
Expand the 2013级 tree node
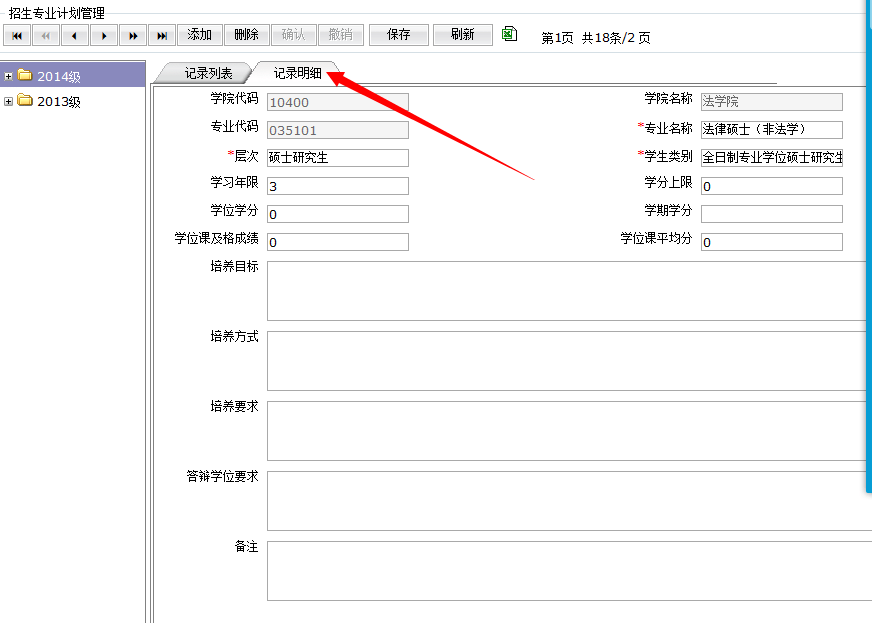pyautogui.click(x=8, y=101)
